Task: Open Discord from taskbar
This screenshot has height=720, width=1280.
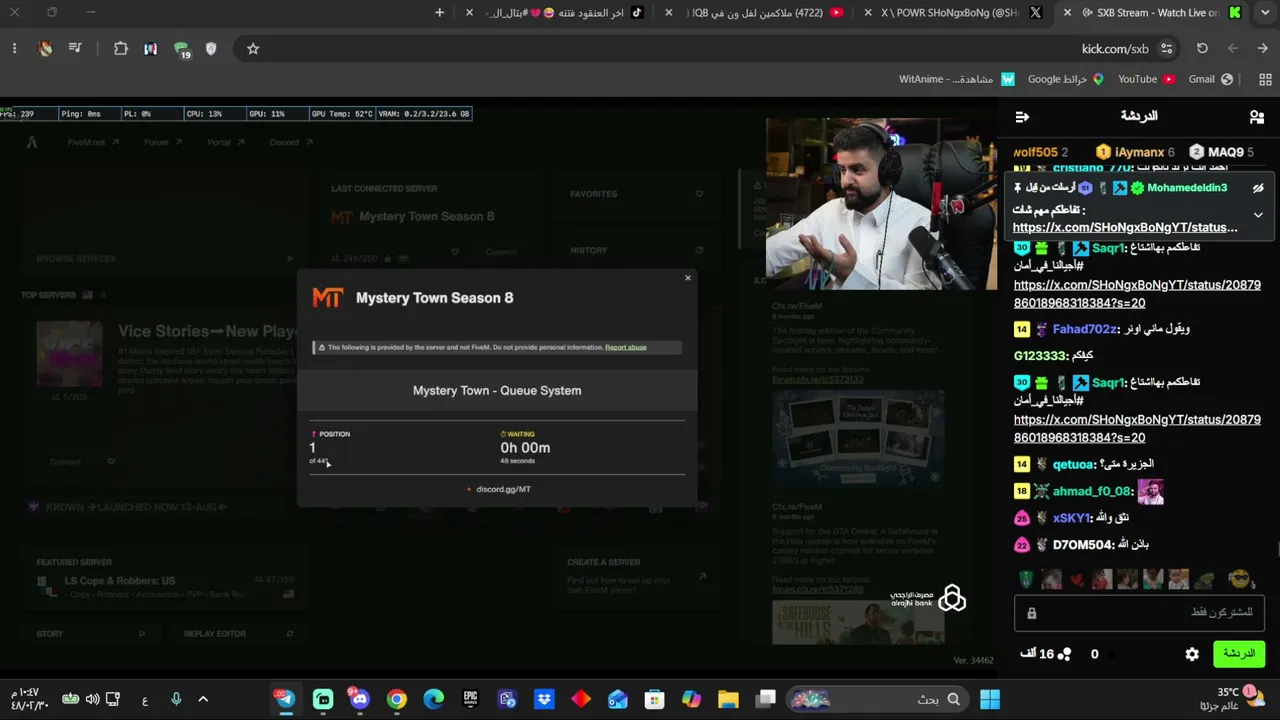Action: point(360,699)
